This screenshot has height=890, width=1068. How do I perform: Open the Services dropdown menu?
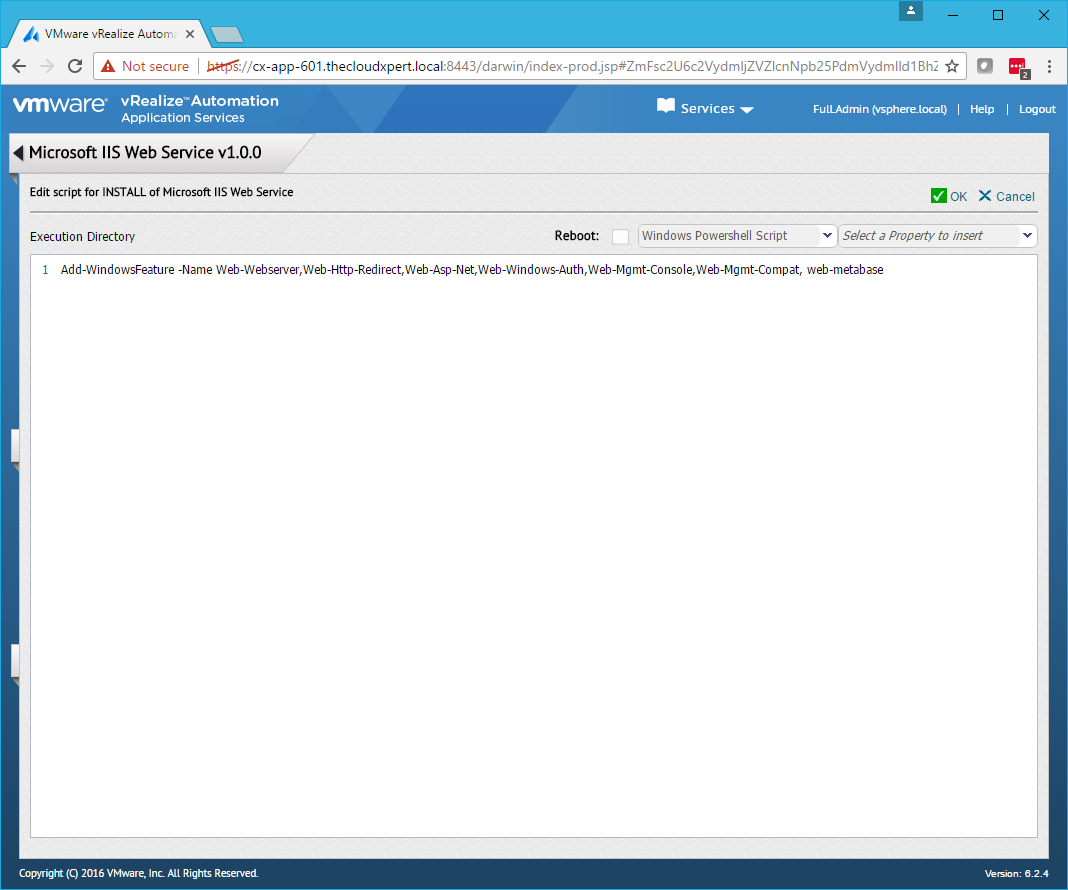(706, 109)
